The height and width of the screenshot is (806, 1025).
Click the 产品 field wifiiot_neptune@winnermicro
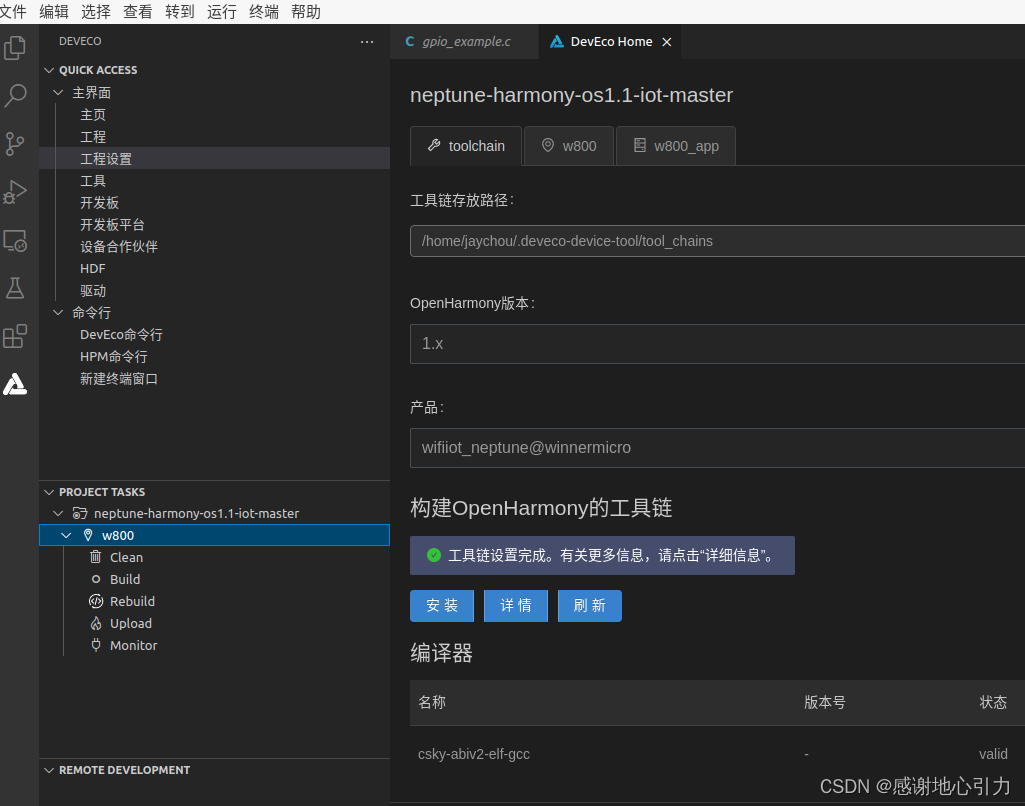[x=717, y=448]
